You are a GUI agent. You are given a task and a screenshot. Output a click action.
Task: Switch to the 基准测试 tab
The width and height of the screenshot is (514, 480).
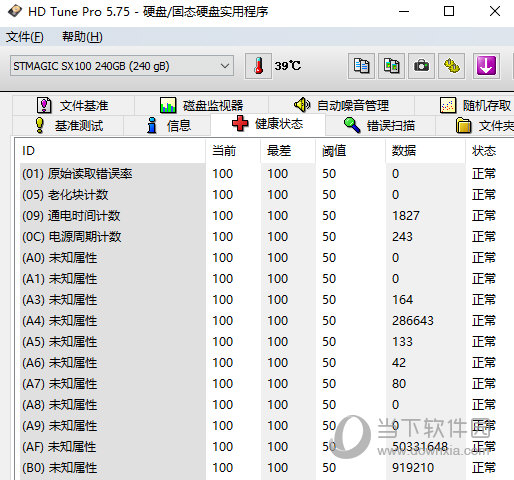click(x=68, y=126)
